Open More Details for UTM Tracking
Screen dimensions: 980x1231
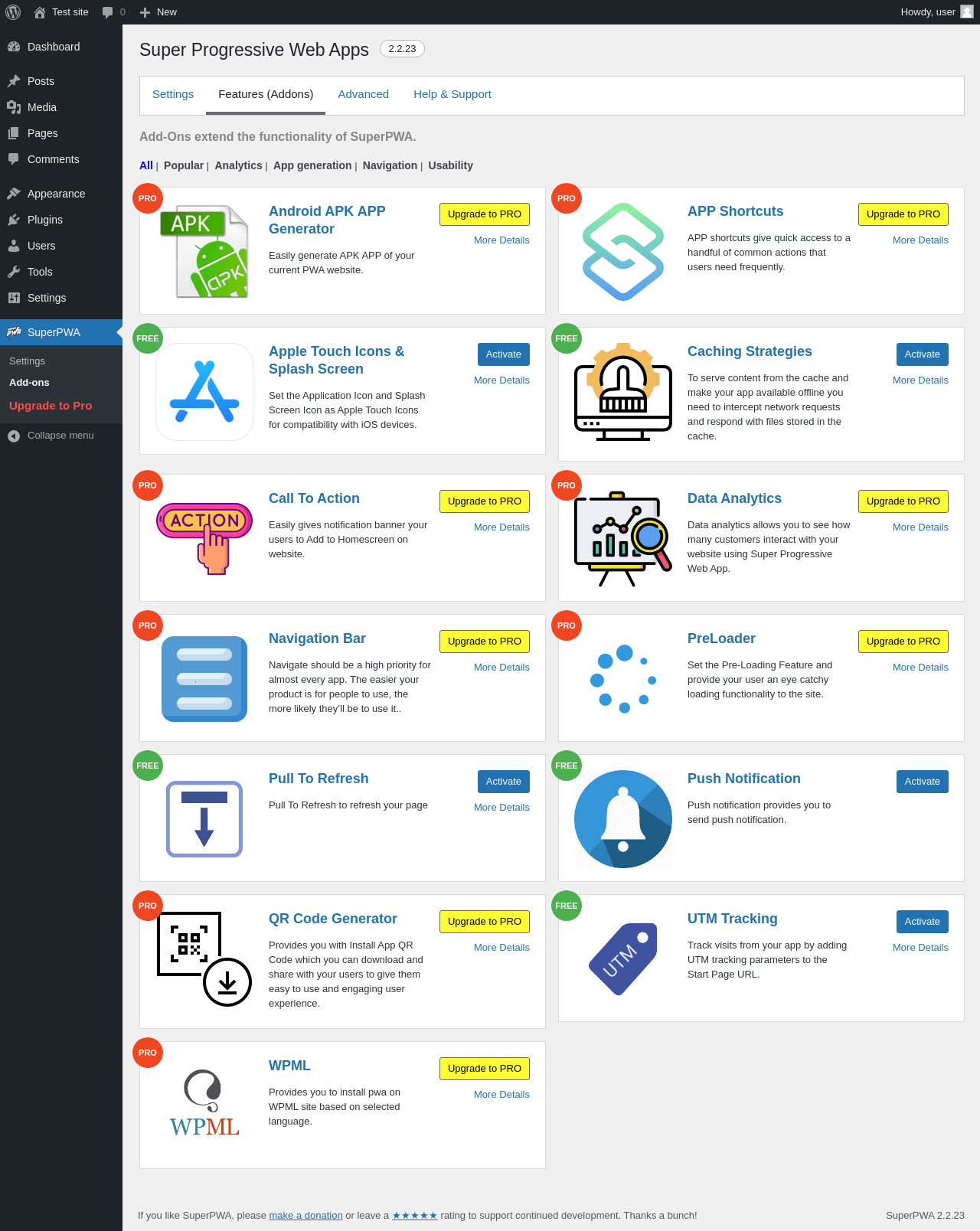click(920, 948)
